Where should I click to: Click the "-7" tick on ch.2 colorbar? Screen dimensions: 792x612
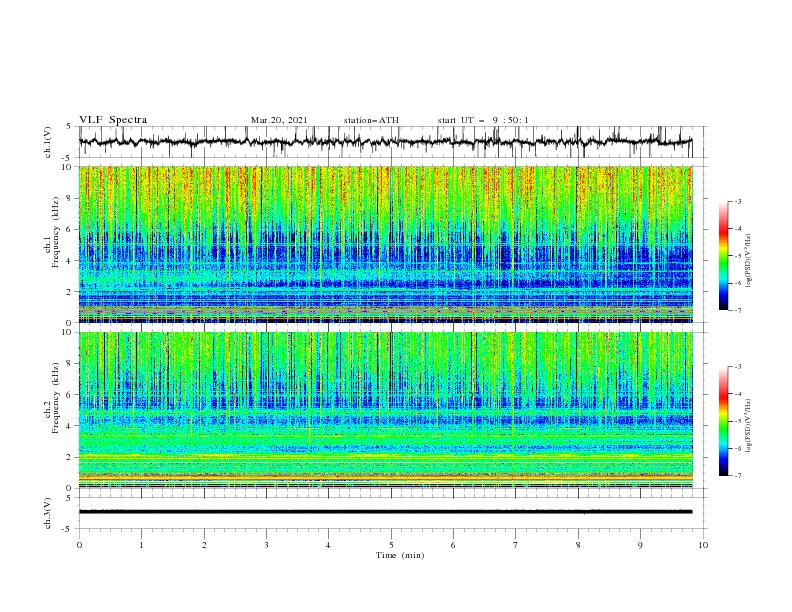[738, 476]
